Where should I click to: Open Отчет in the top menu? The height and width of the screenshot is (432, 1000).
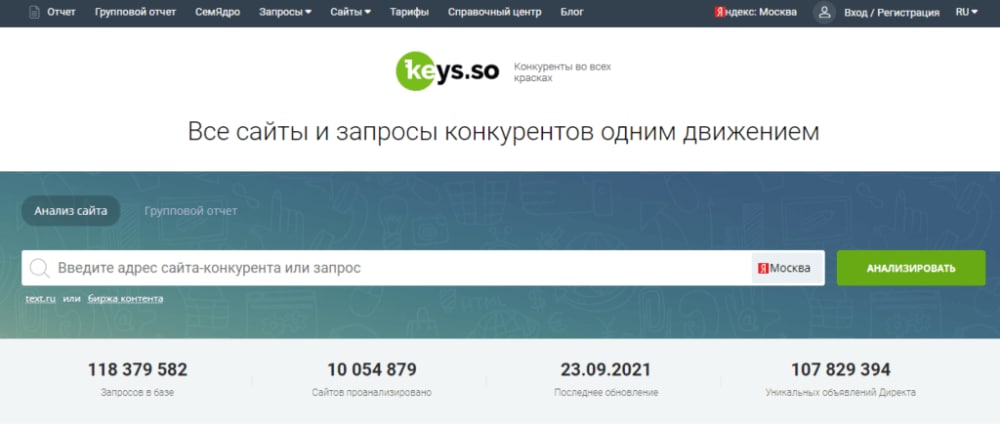tap(61, 12)
